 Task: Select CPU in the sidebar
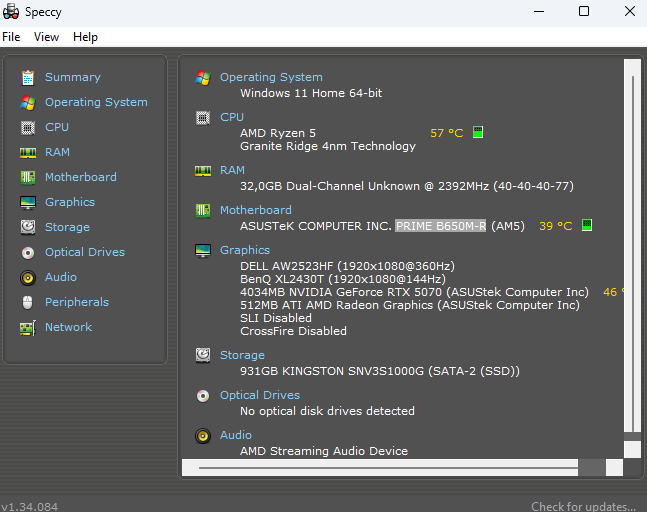pos(57,127)
